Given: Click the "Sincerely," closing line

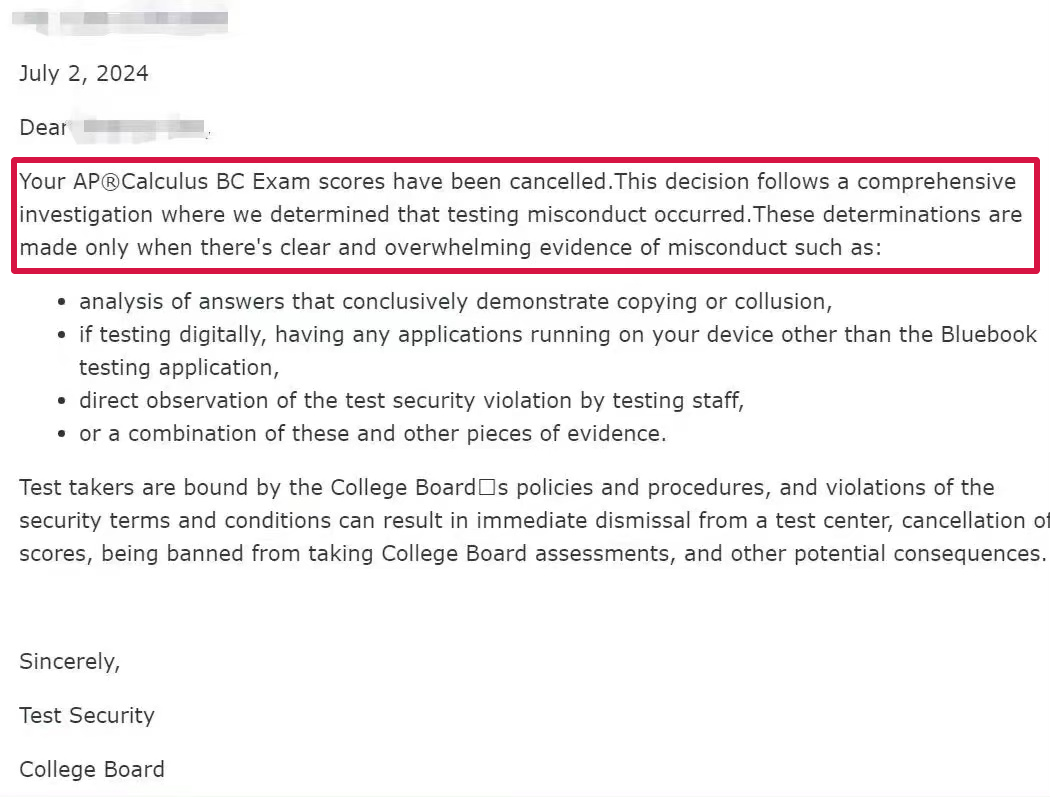Looking at the screenshot, I should click(x=69, y=662).
